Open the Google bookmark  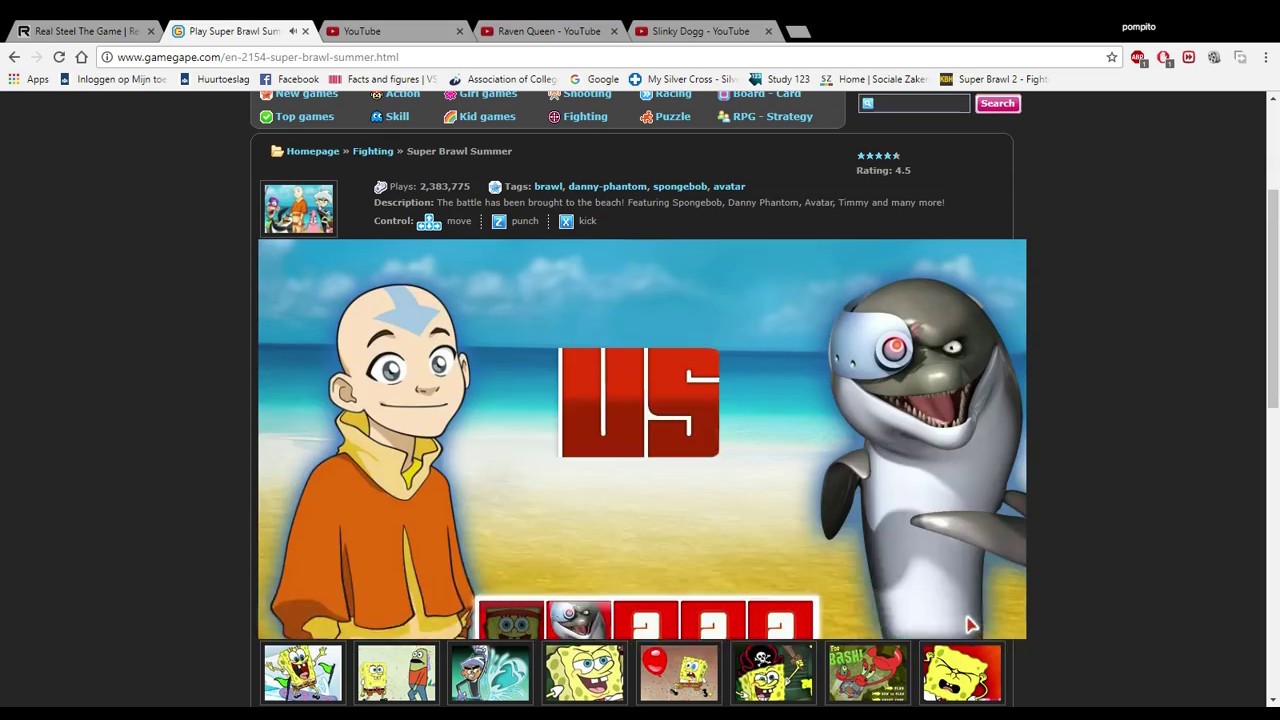594,79
